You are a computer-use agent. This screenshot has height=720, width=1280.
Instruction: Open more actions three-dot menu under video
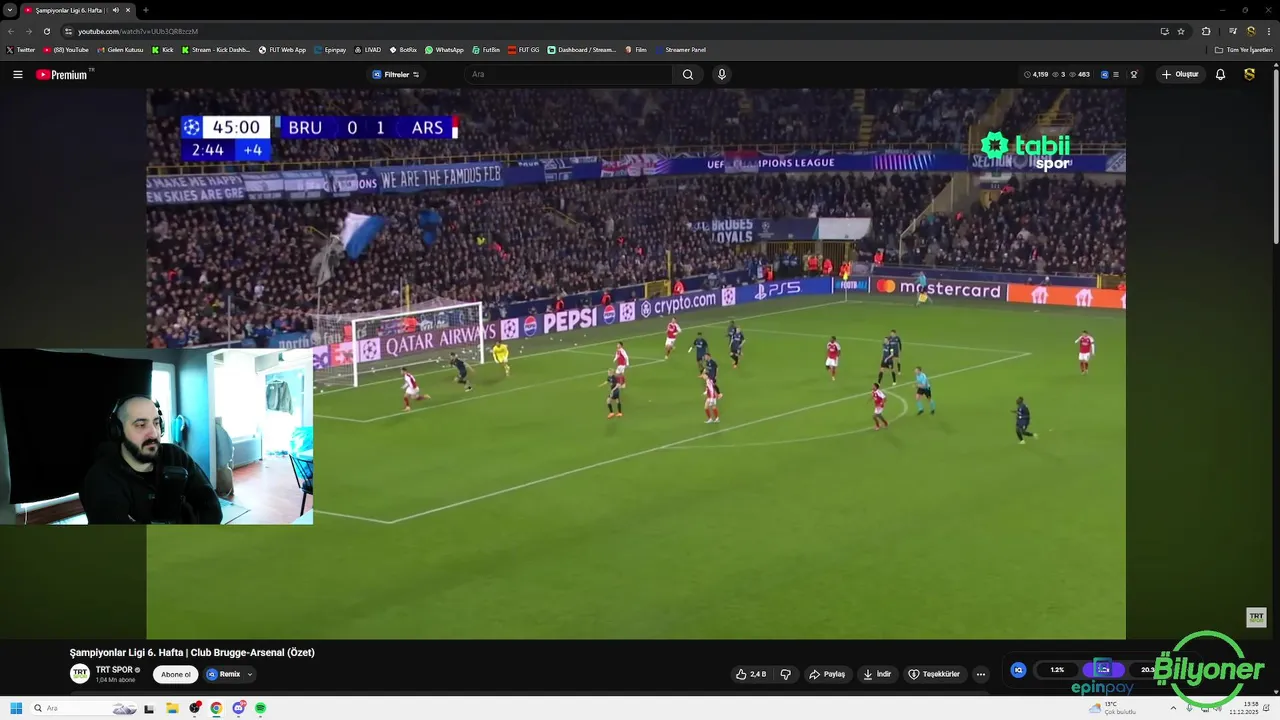click(981, 674)
